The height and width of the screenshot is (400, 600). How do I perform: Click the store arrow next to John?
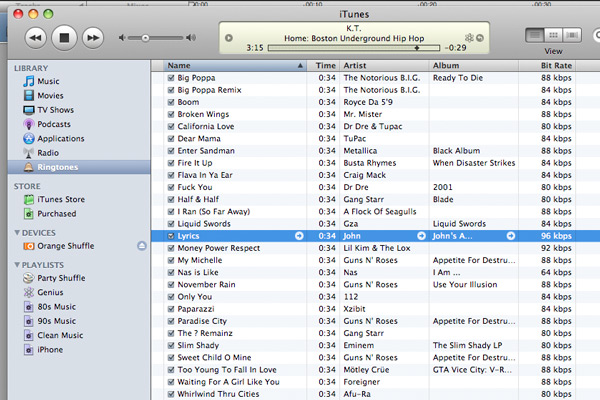[421, 236]
